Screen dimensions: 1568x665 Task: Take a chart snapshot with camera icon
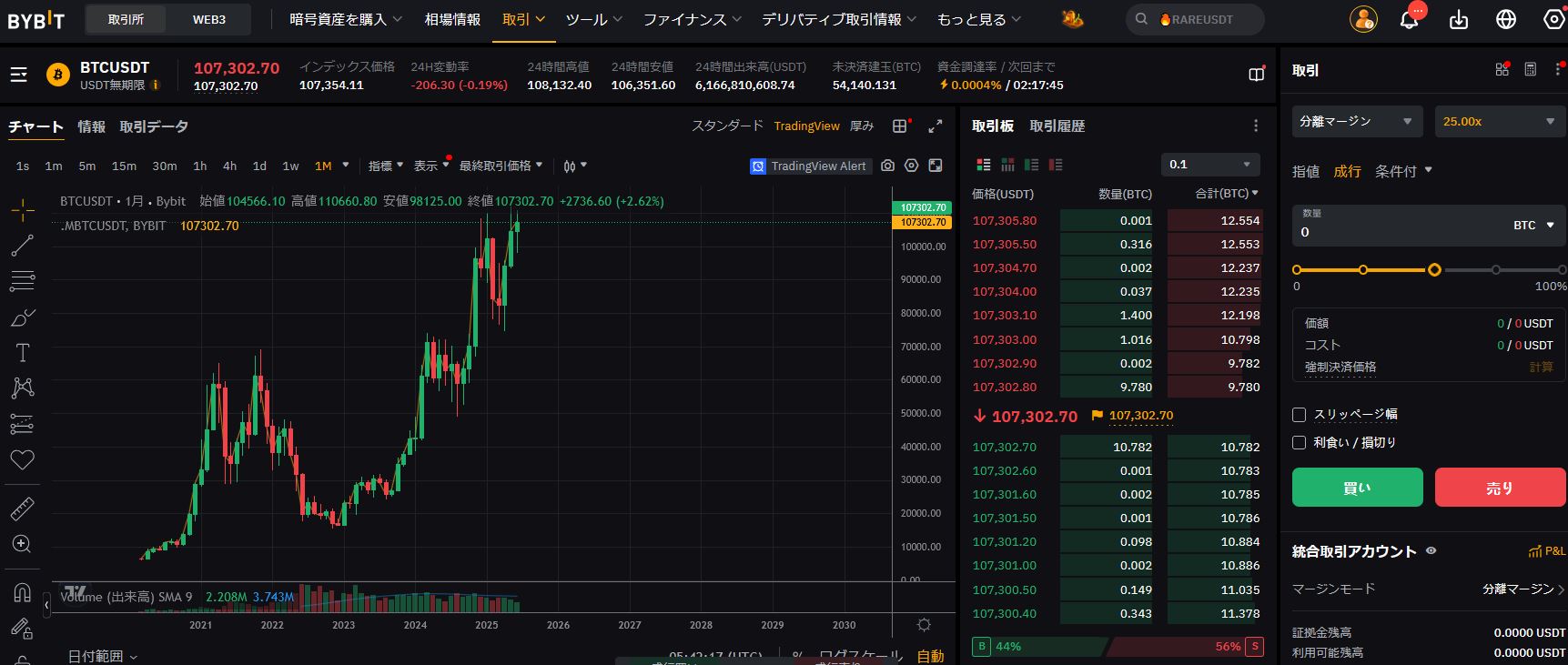[x=887, y=166]
